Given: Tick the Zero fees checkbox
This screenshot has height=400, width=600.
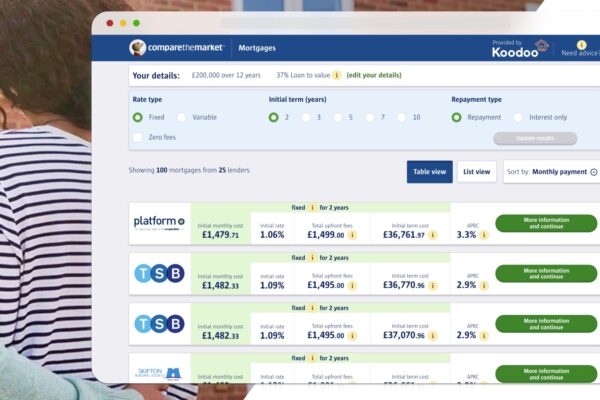Looking at the screenshot, I should click(x=138, y=137).
